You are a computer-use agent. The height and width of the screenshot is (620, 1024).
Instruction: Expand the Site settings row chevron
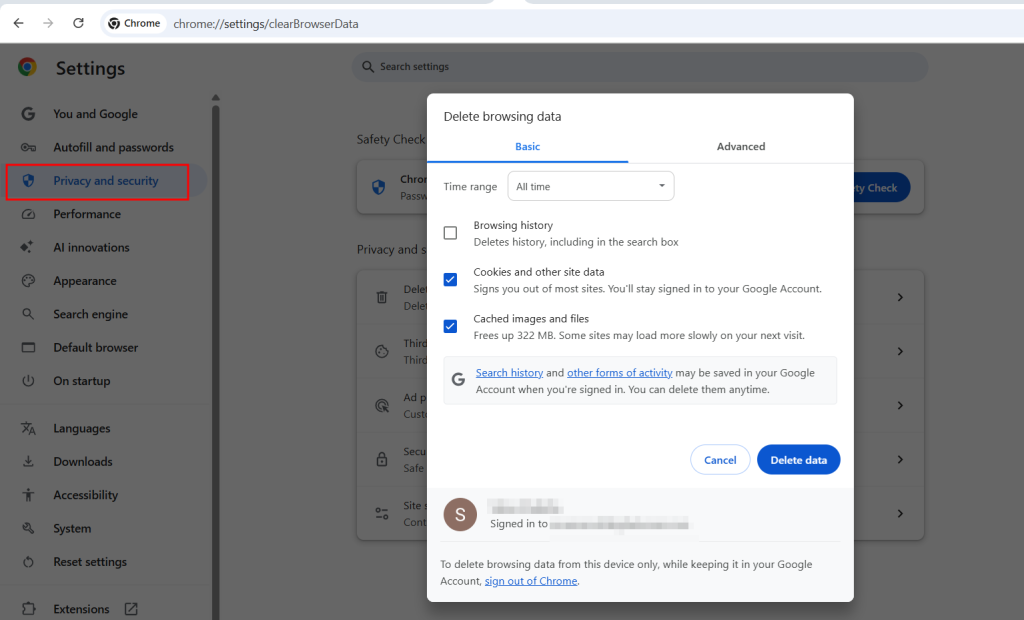click(900, 513)
